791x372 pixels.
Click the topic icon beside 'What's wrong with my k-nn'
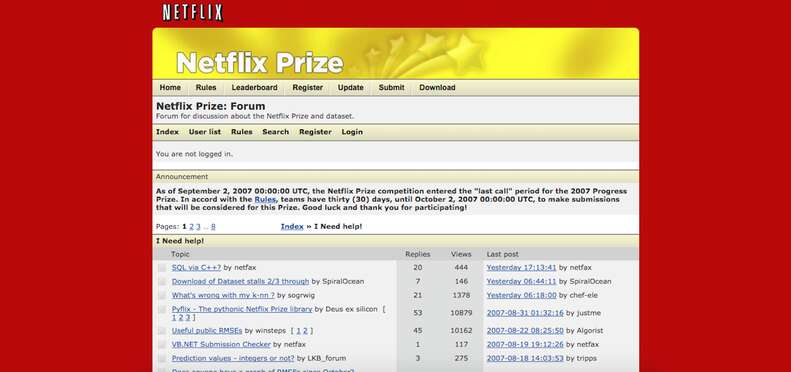pyautogui.click(x=161, y=296)
